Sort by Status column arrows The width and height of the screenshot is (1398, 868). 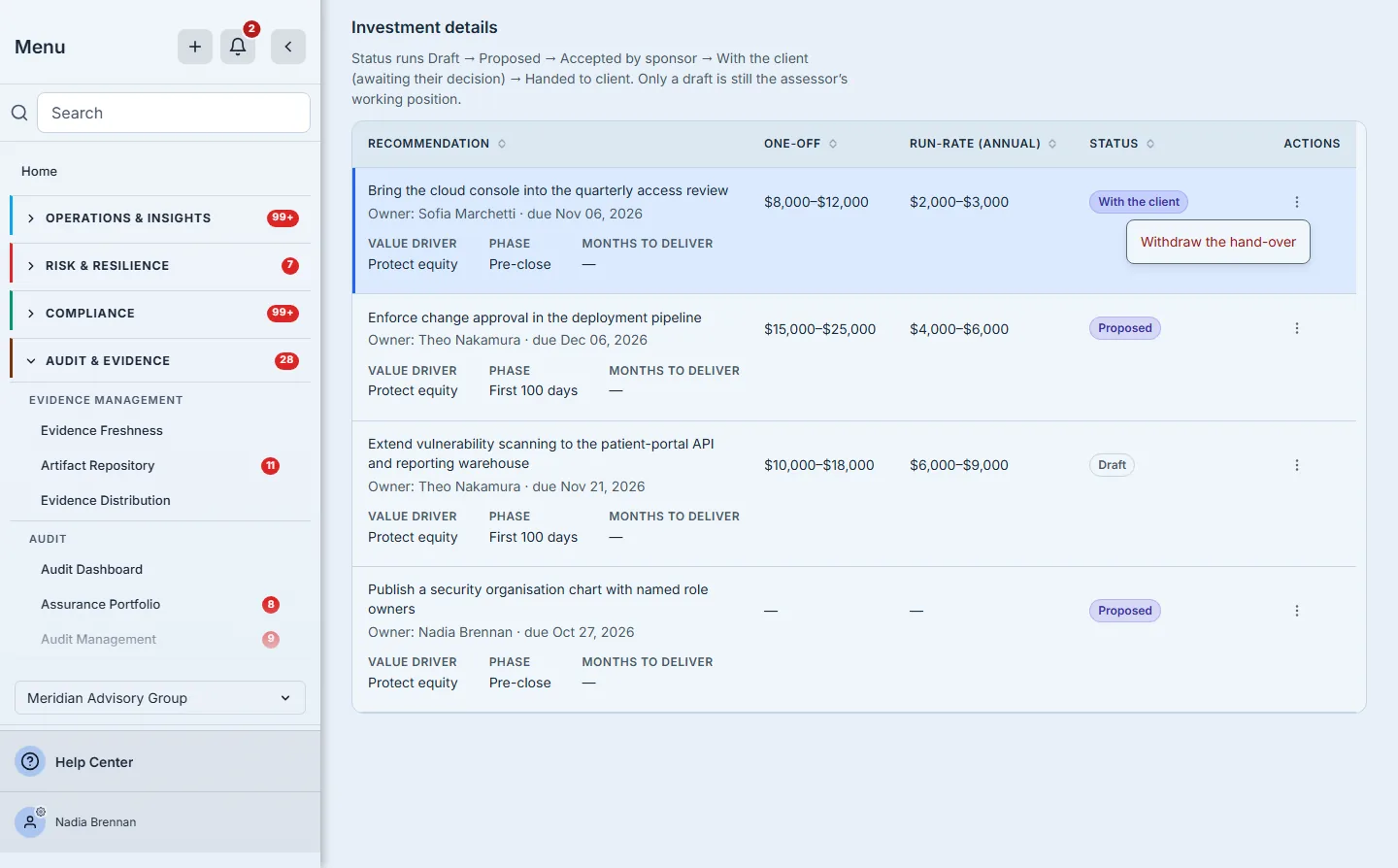tap(1150, 144)
